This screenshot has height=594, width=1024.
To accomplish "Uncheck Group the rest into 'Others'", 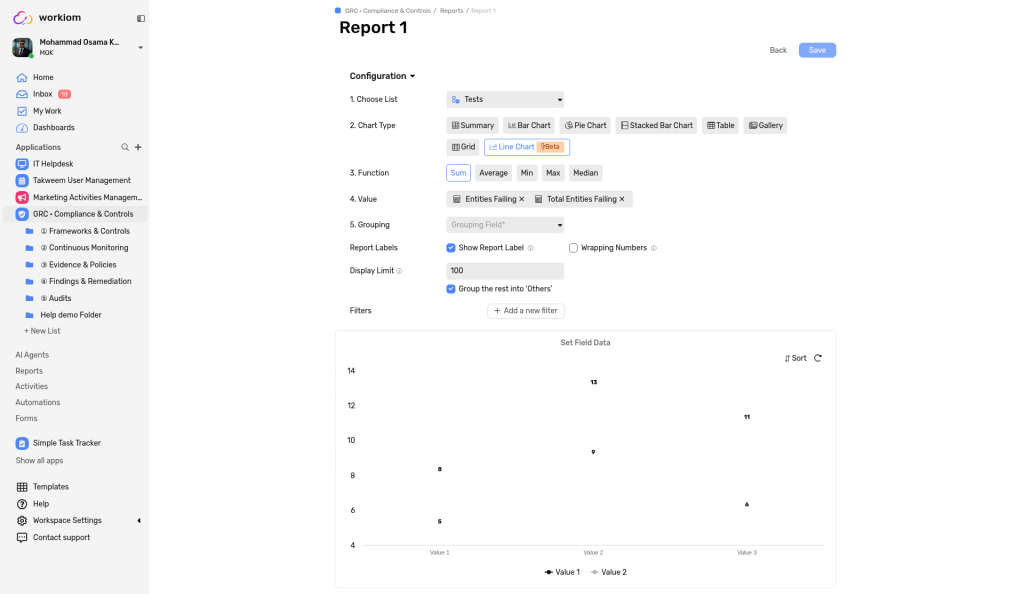I will point(451,289).
